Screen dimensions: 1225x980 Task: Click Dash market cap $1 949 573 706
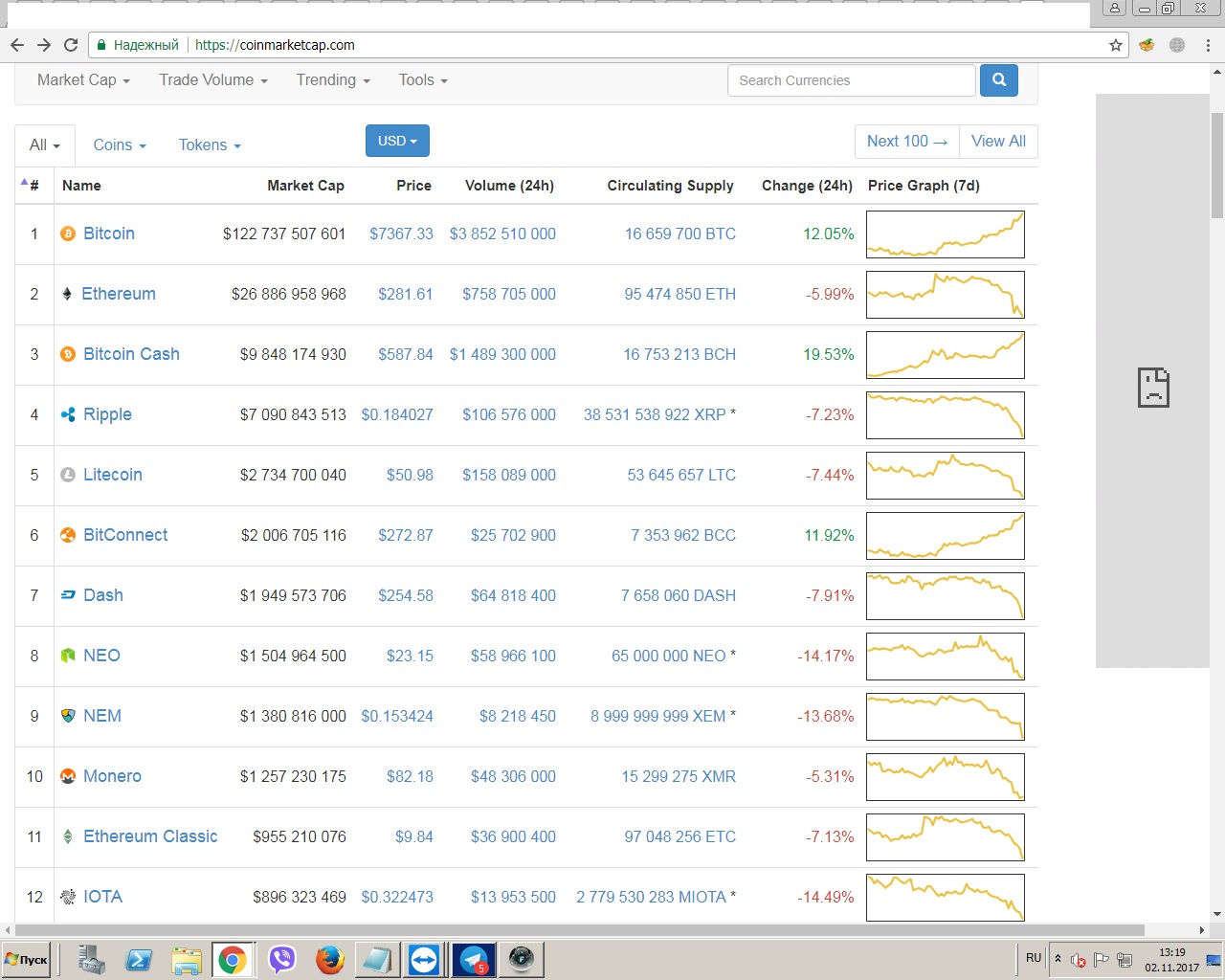[293, 595]
